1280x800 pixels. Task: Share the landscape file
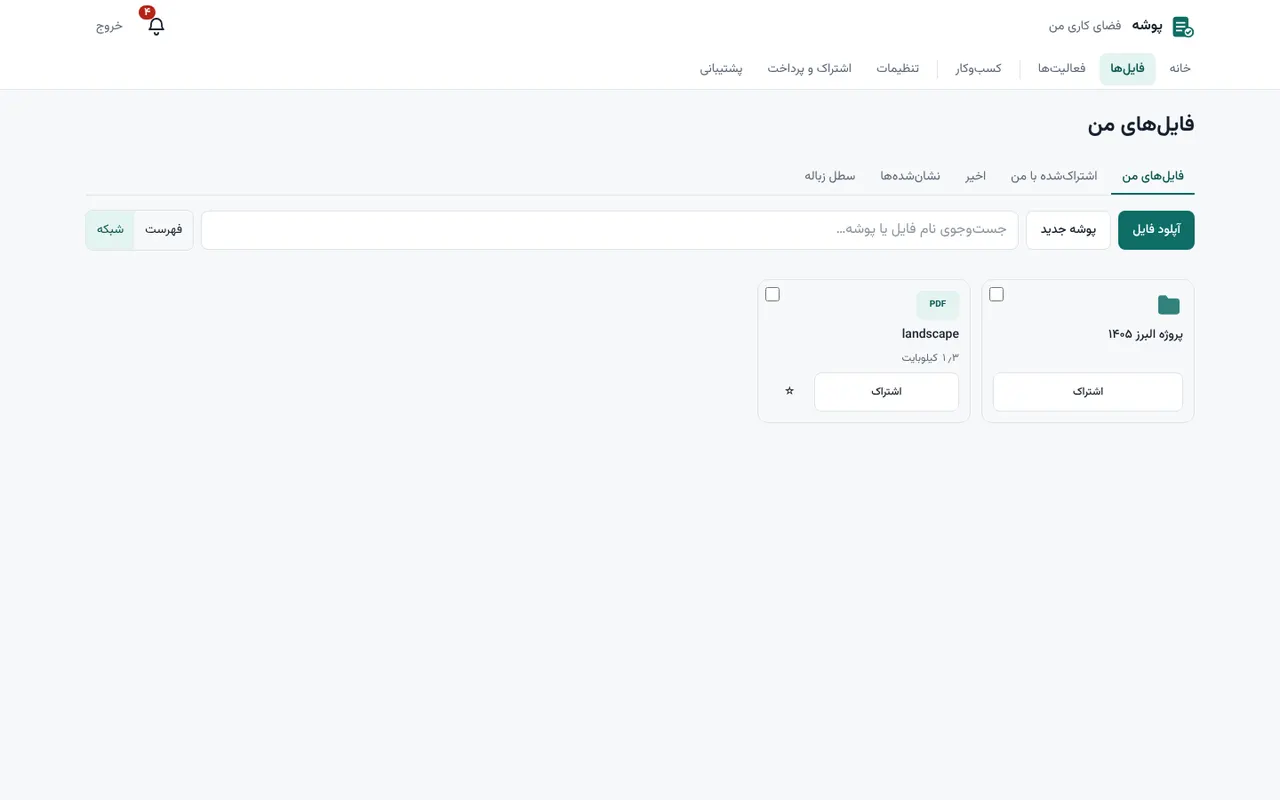tap(886, 392)
